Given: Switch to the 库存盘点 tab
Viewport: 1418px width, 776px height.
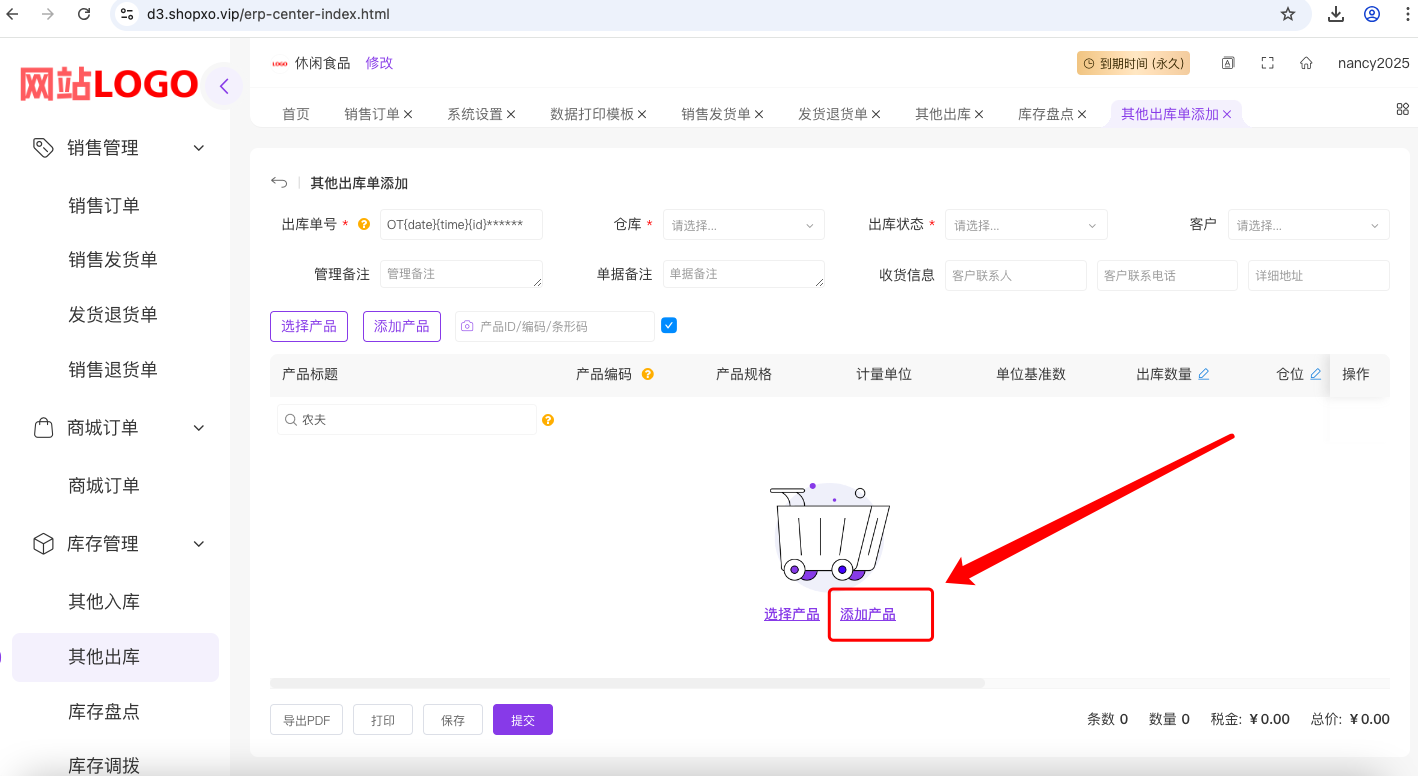Looking at the screenshot, I should 1046,114.
